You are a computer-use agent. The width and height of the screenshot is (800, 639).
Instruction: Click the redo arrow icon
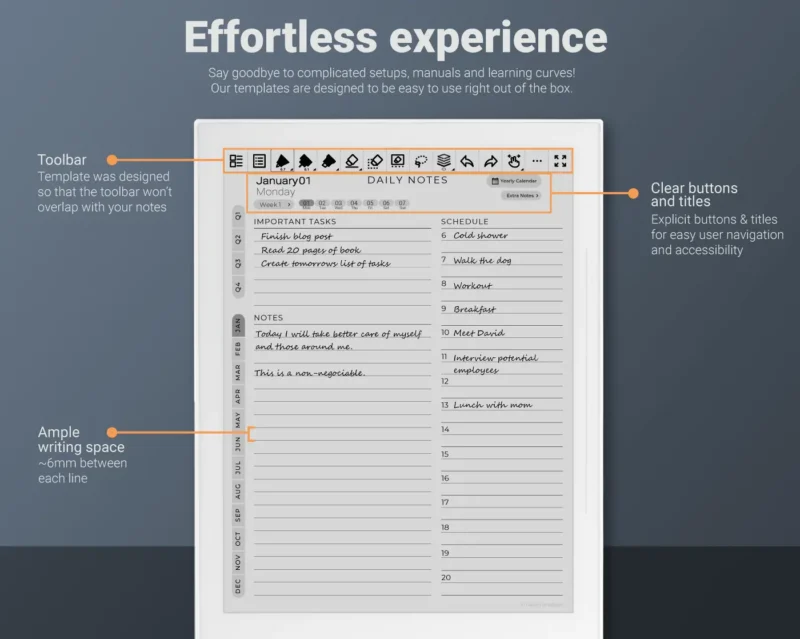490,160
